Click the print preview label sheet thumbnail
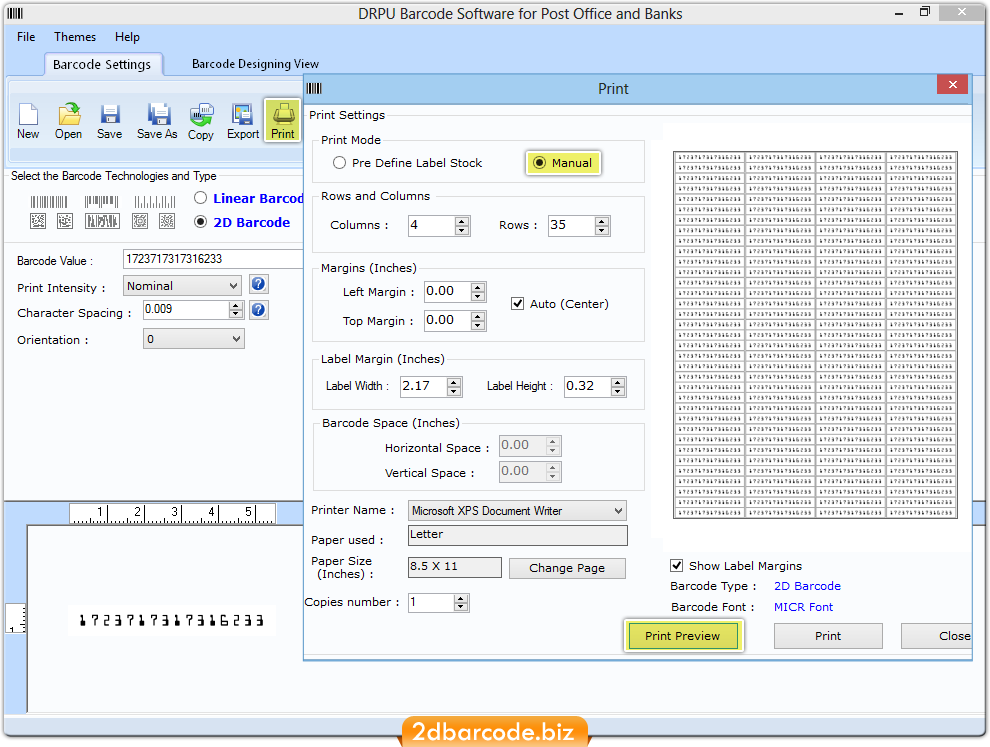The width and height of the screenshot is (990, 747). click(815, 335)
